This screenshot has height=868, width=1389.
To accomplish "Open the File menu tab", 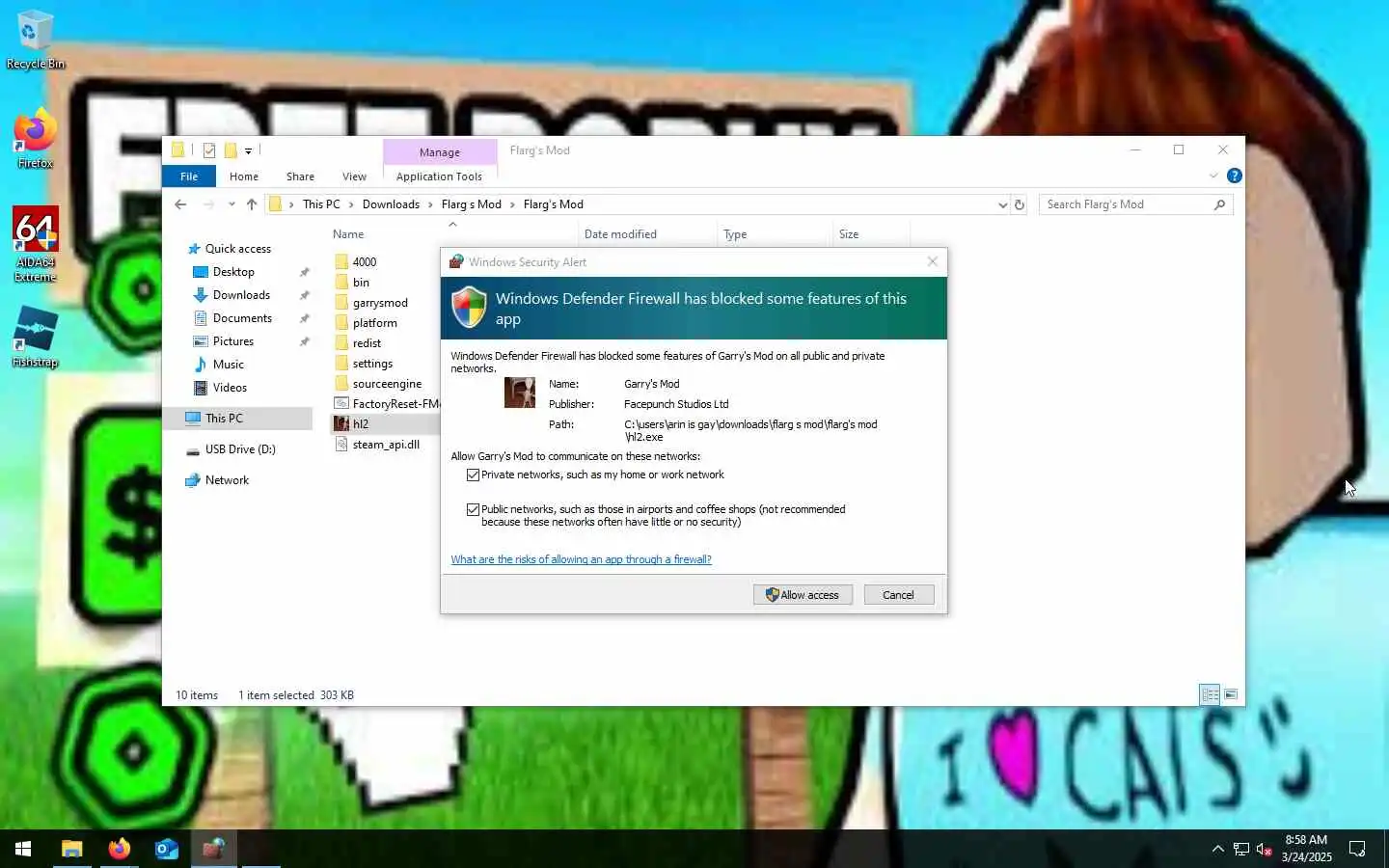I will [x=189, y=176].
